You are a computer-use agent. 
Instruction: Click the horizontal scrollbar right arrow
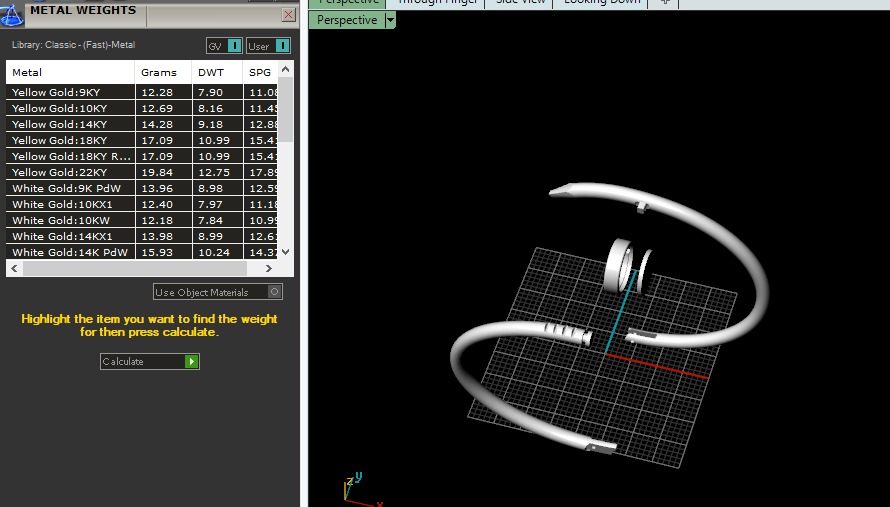268,268
